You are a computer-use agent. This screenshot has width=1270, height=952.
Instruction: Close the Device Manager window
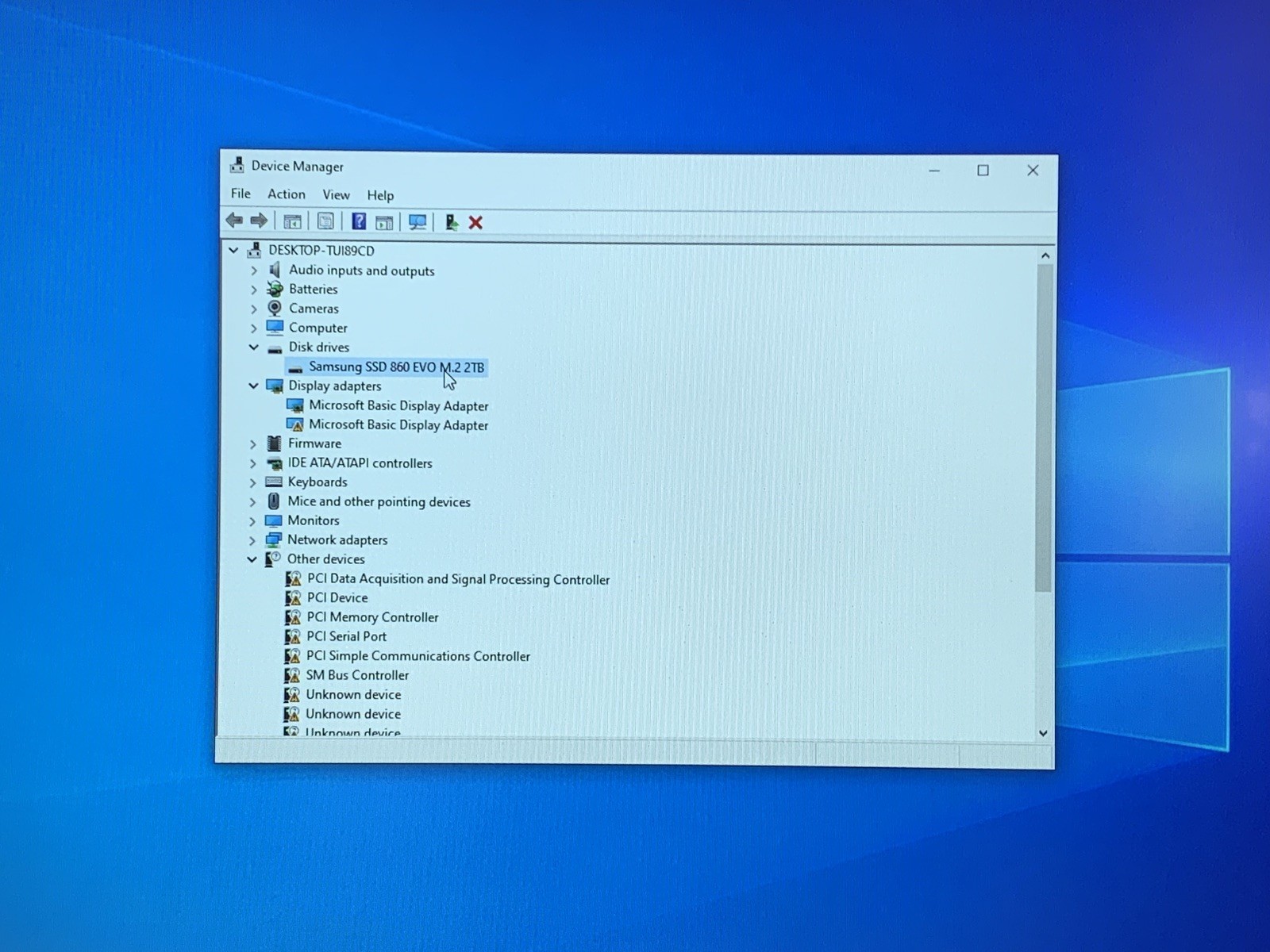tap(1033, 170)
